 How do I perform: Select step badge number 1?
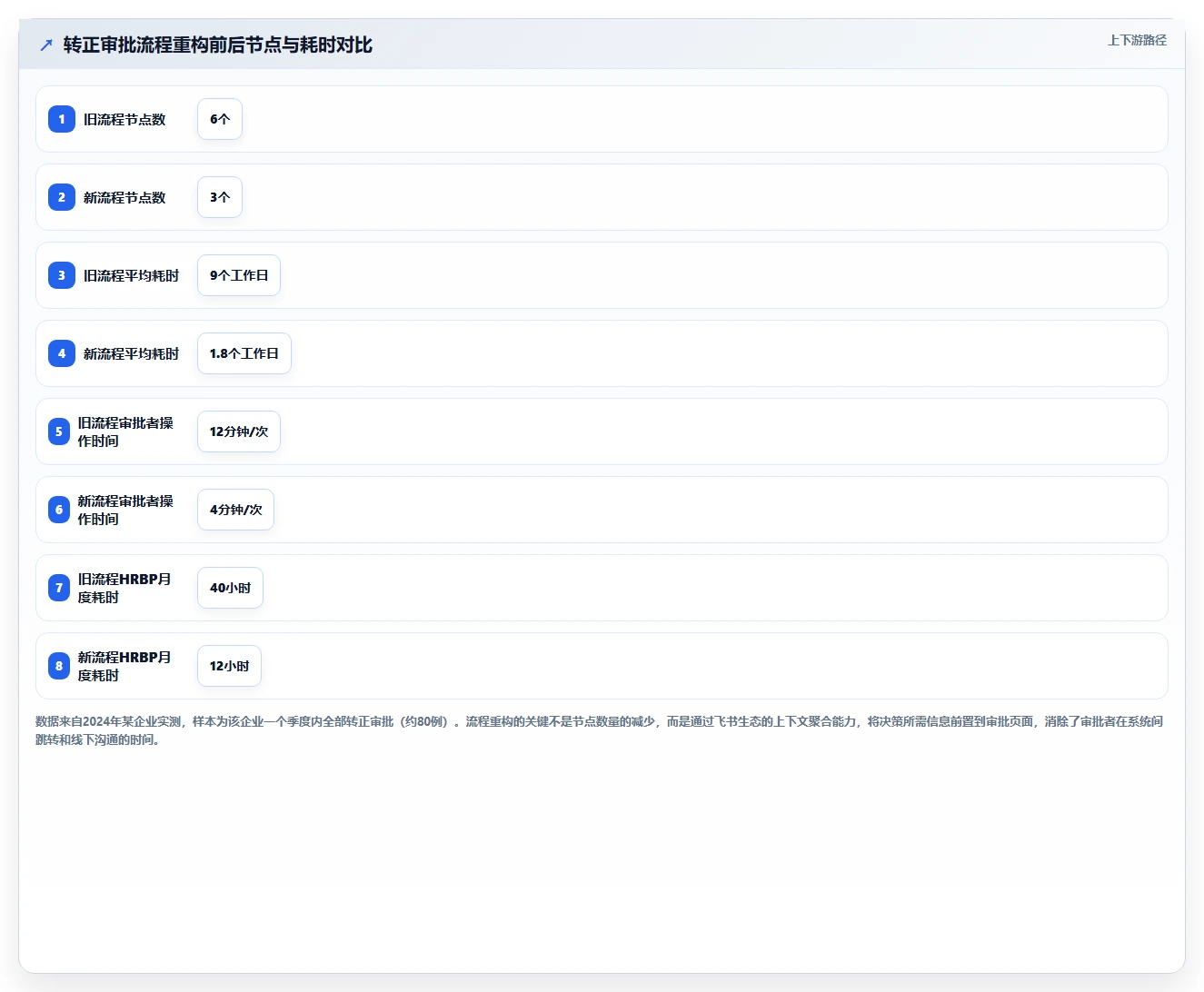pos(62,119)
